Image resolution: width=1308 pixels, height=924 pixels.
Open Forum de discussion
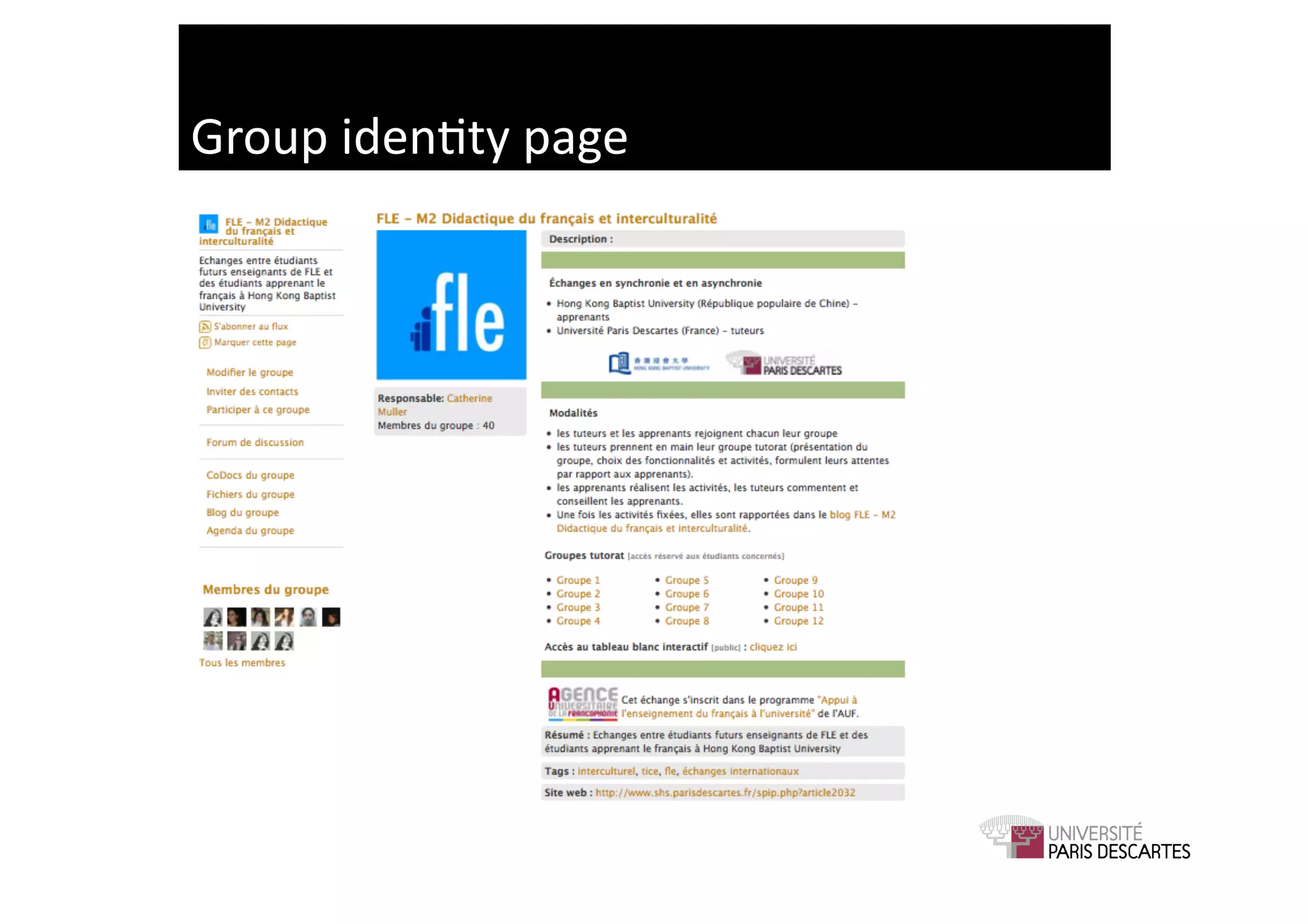[x=255, y=443]
